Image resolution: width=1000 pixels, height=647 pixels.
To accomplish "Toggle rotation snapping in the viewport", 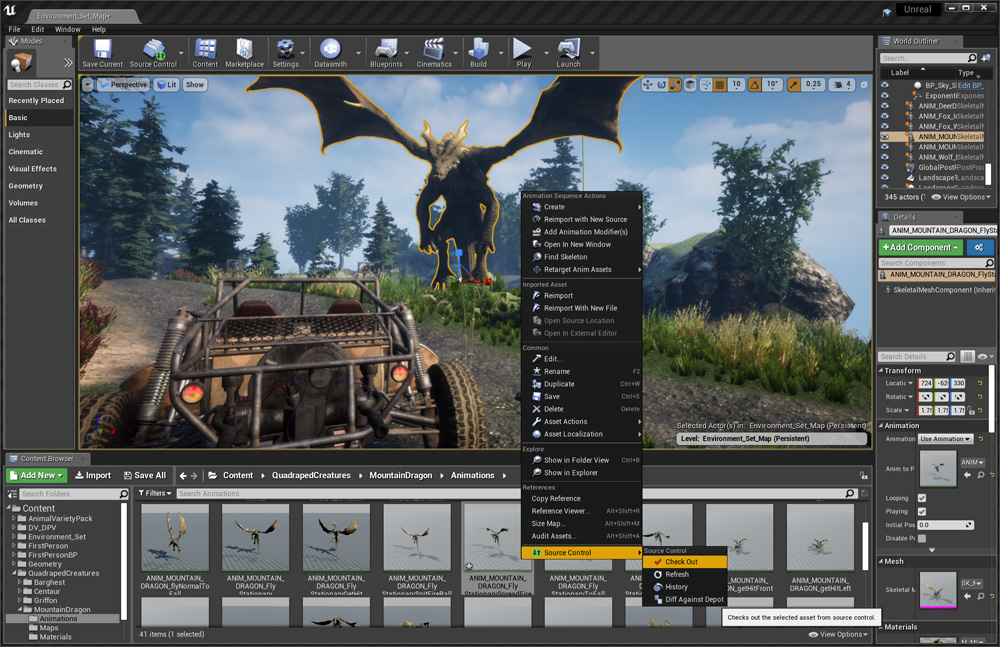I will tap(754, 84).
